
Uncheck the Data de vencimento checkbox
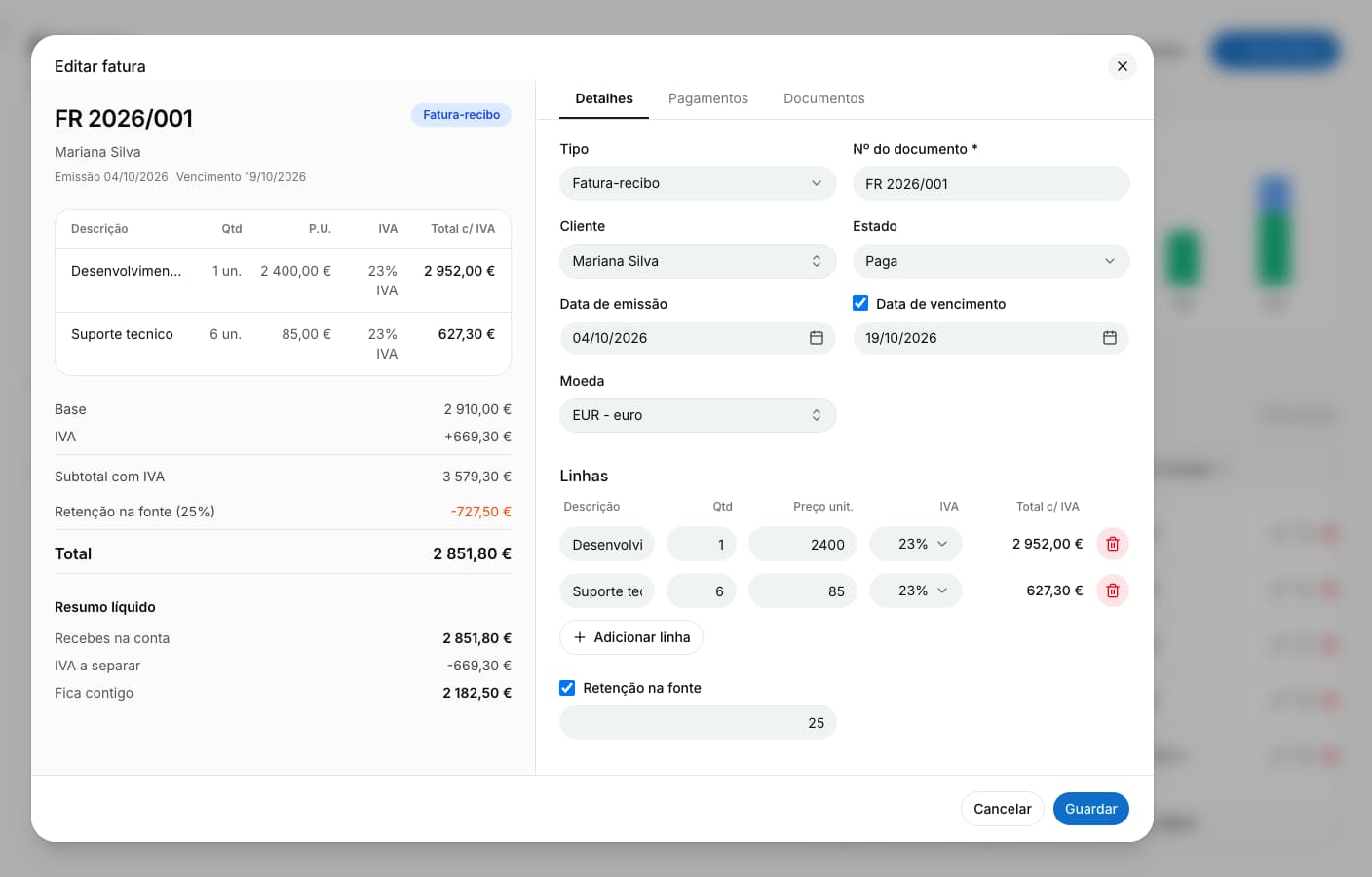tap(860, 303)
